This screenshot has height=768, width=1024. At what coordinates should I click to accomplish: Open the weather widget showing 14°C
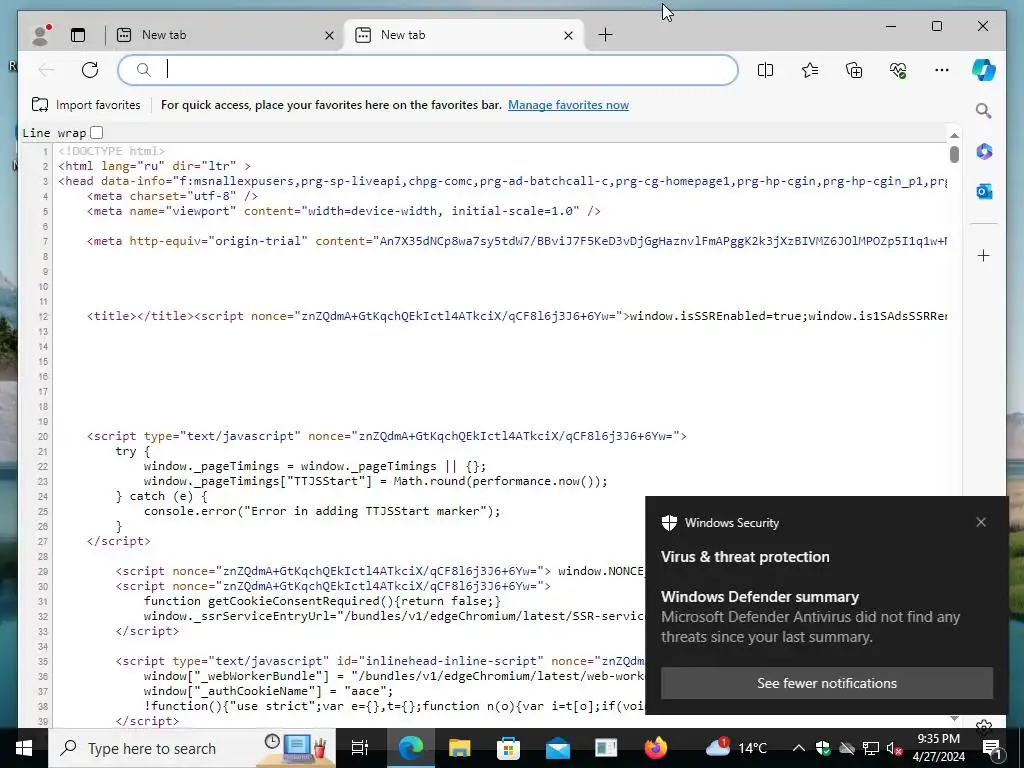[737, 748]
